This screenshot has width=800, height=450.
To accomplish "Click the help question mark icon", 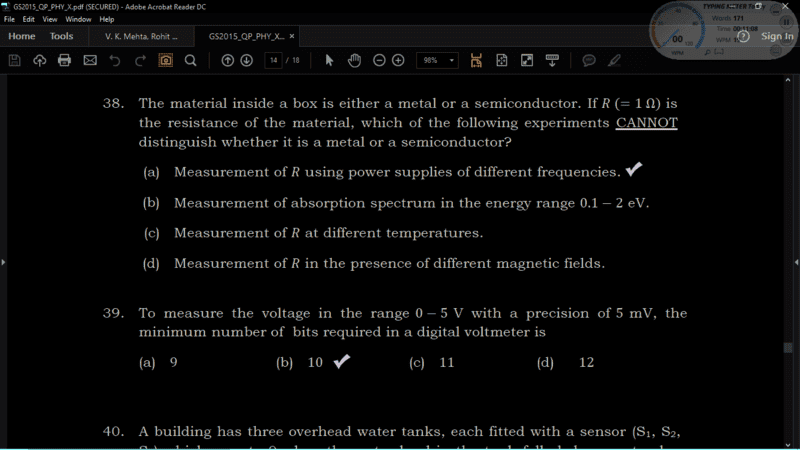I will click(743, 36).
